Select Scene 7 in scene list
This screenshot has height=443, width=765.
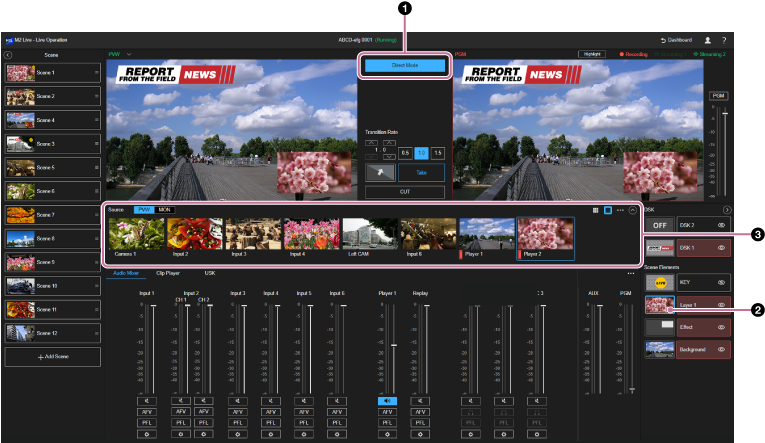click(x=53, y=215)
